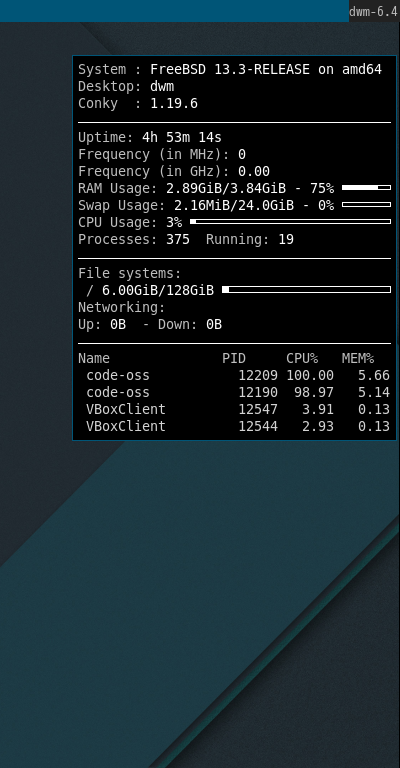This screenshot has height=768, width=400.
Task: Click the CPU% column header
Action: pyautogui.click(x=302, y=359)
